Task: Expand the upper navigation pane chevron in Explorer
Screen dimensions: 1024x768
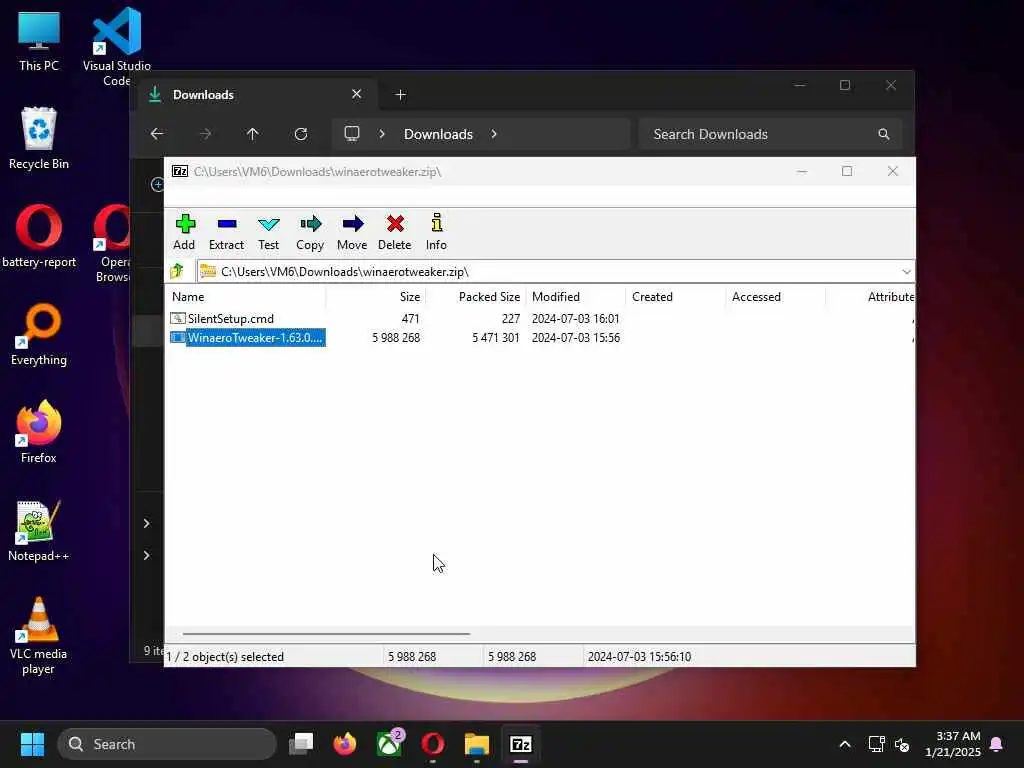Action: point(146,523)
